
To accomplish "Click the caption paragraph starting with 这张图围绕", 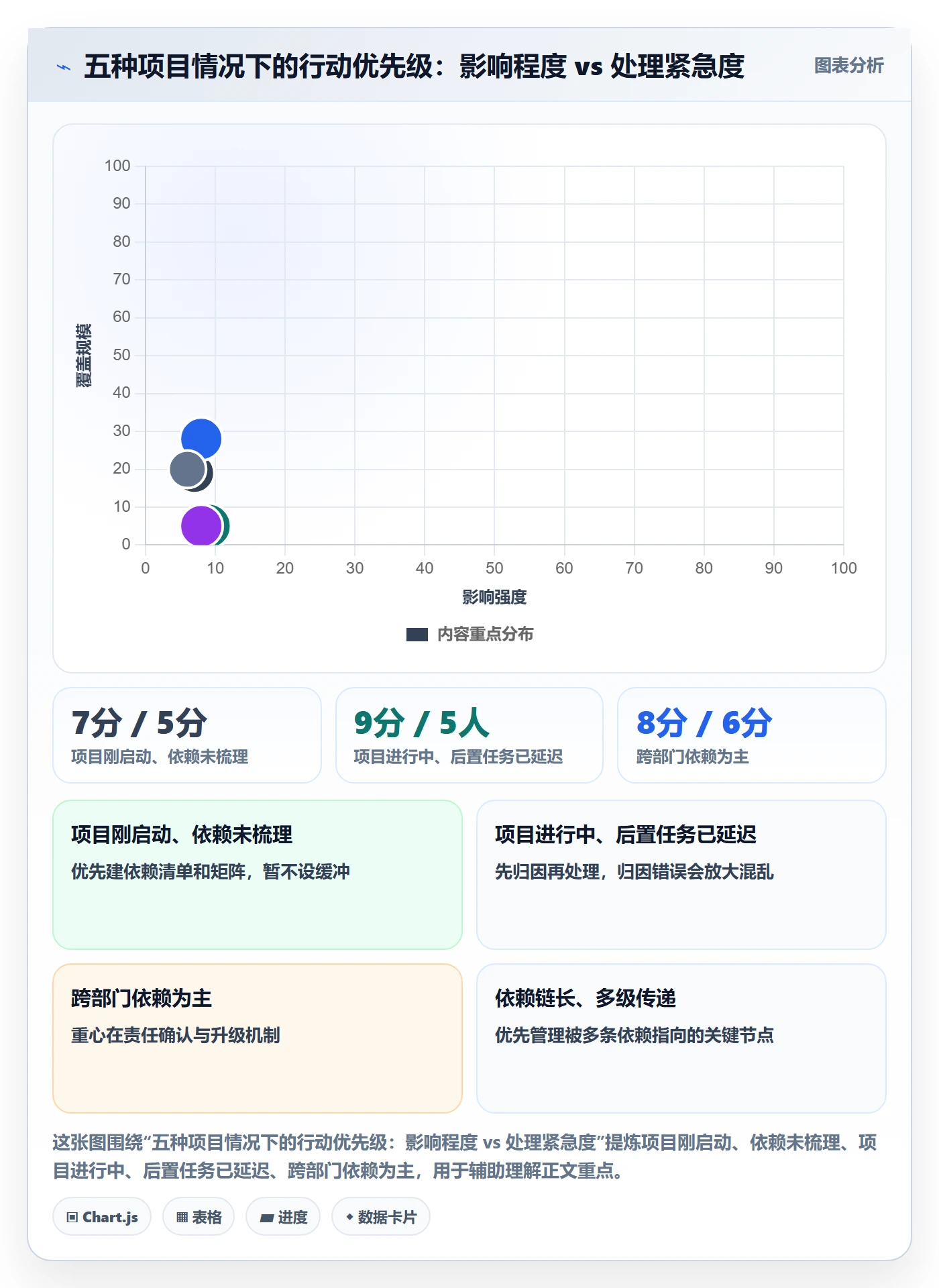I will tap(465, 1157).
